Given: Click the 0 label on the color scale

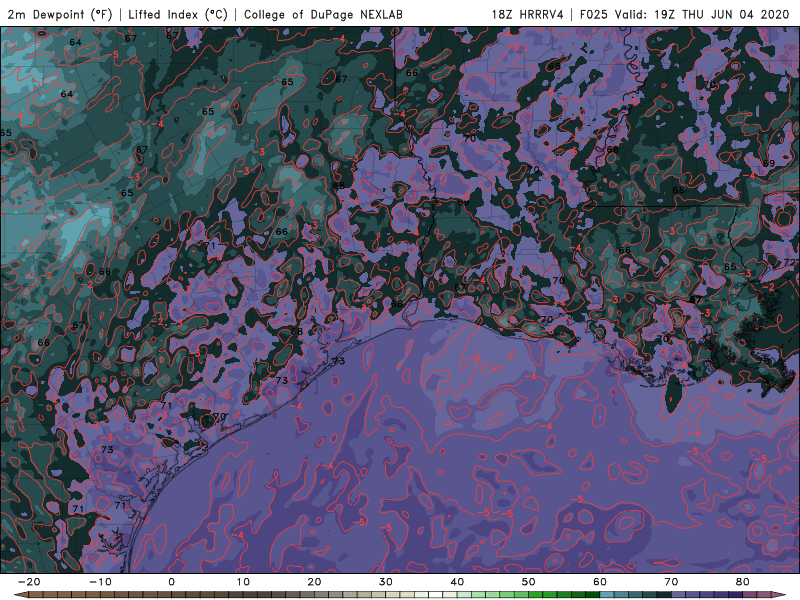Looking at the screenshot, I should (x=171, y=582).
